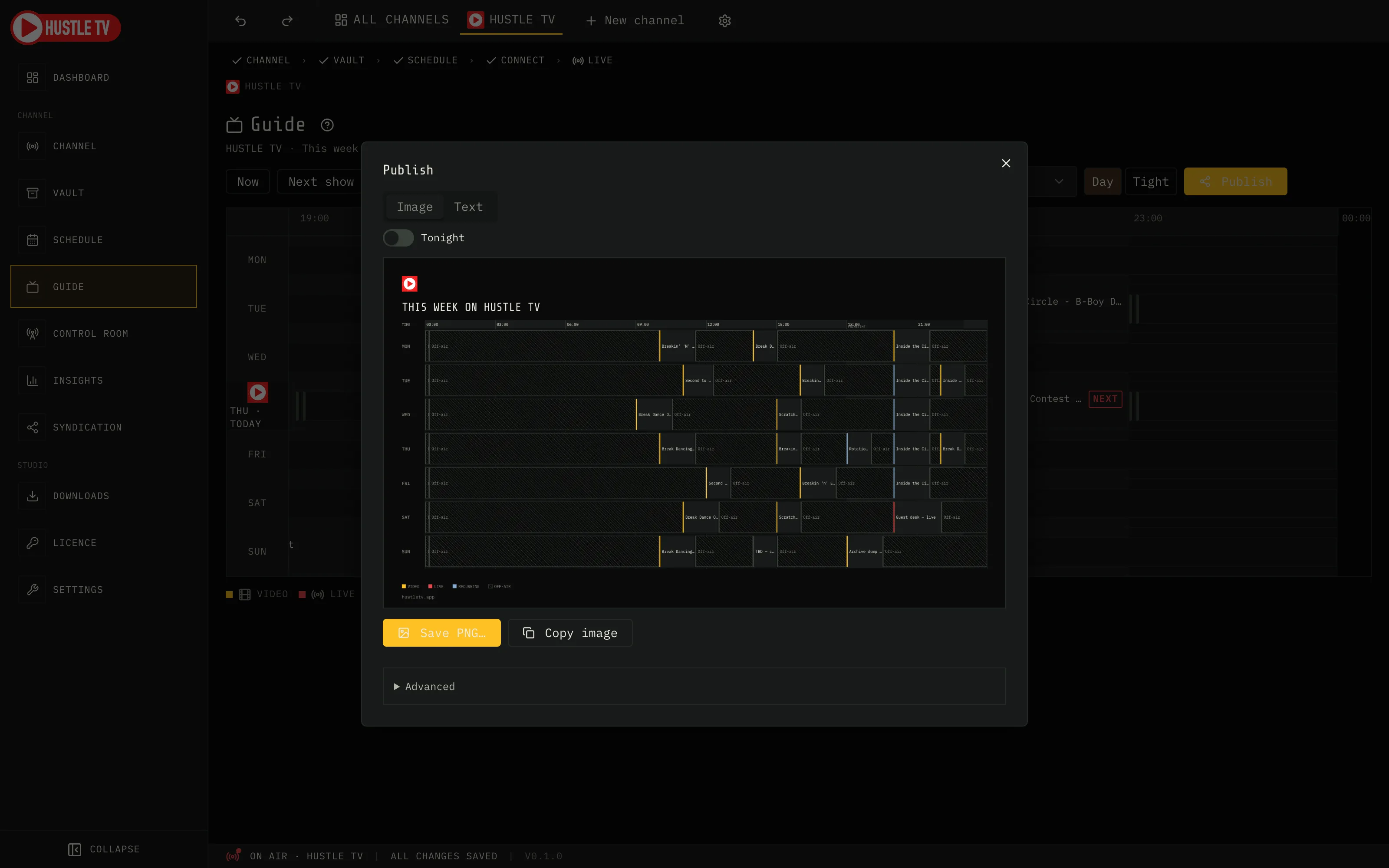1389x868 pixels.
Task: Click the weekly schedule preview image
Action: [694, 432]
